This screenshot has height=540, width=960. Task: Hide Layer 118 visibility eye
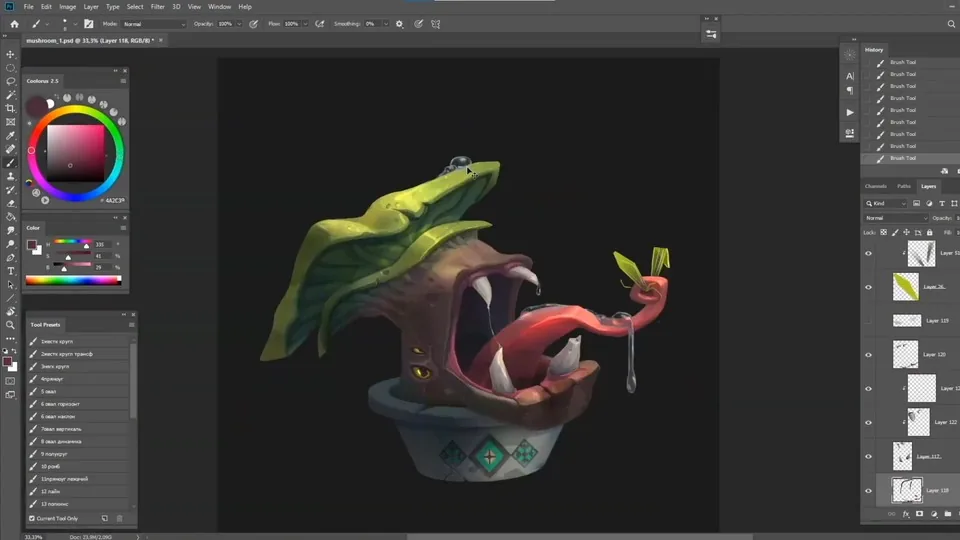[868, 490]
